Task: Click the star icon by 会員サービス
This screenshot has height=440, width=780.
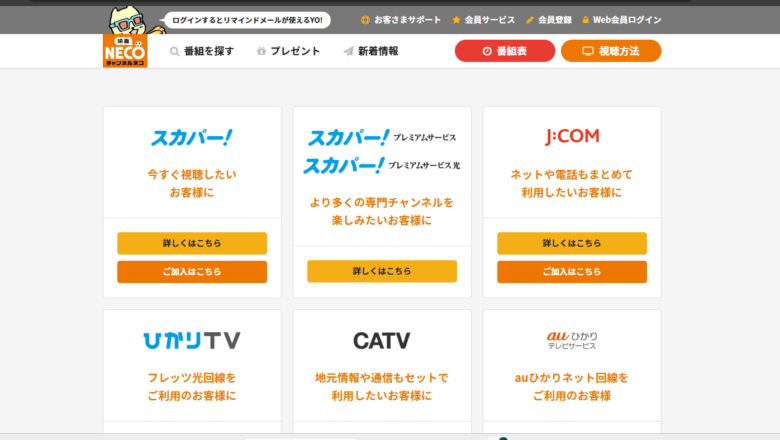Action: [x=456, y=19]
